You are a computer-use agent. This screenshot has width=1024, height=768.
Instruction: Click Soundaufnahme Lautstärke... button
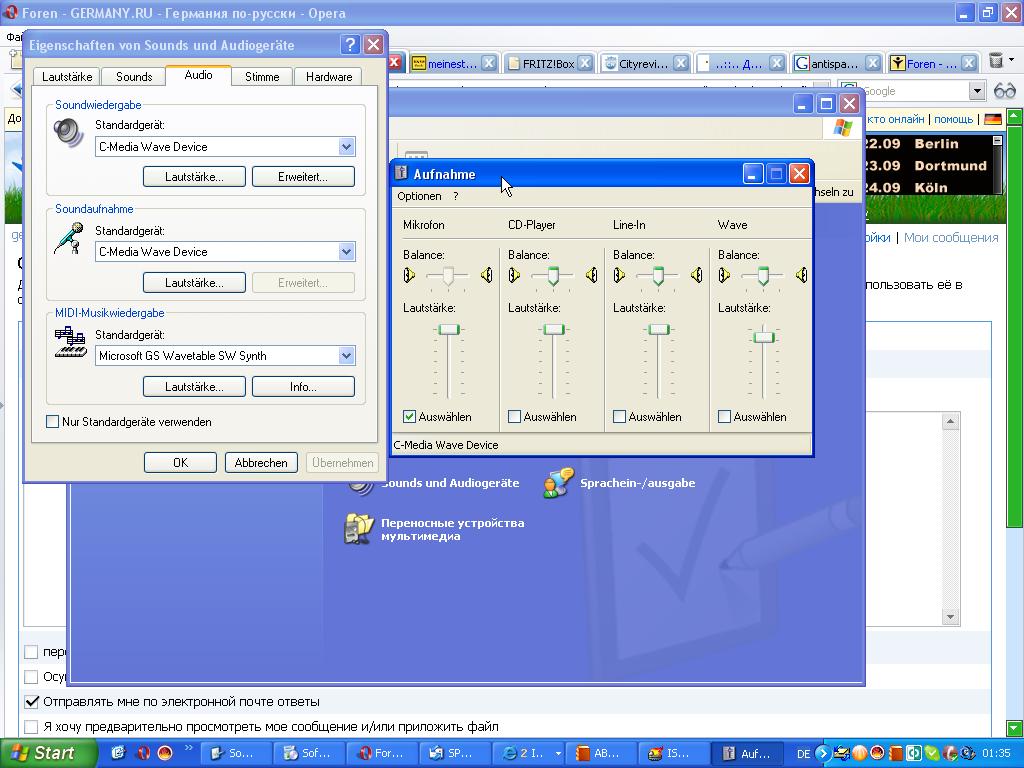[194, 283]
